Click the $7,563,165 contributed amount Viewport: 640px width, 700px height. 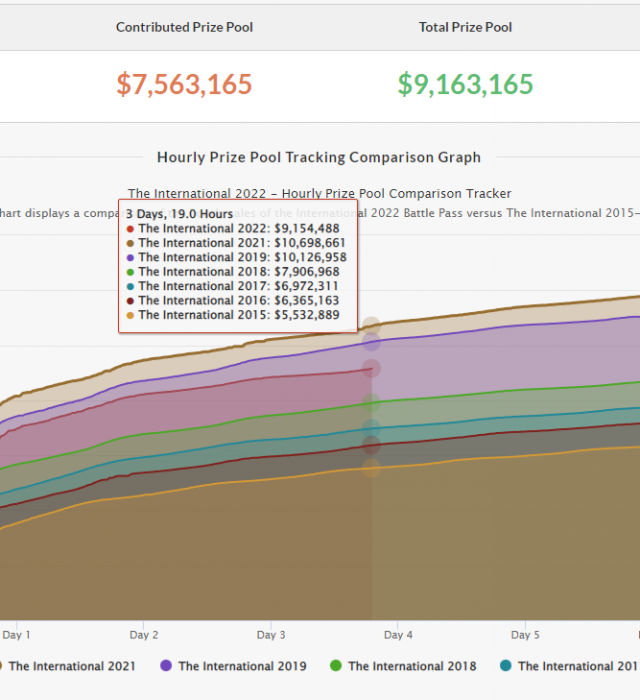click(x=184, y=84)
